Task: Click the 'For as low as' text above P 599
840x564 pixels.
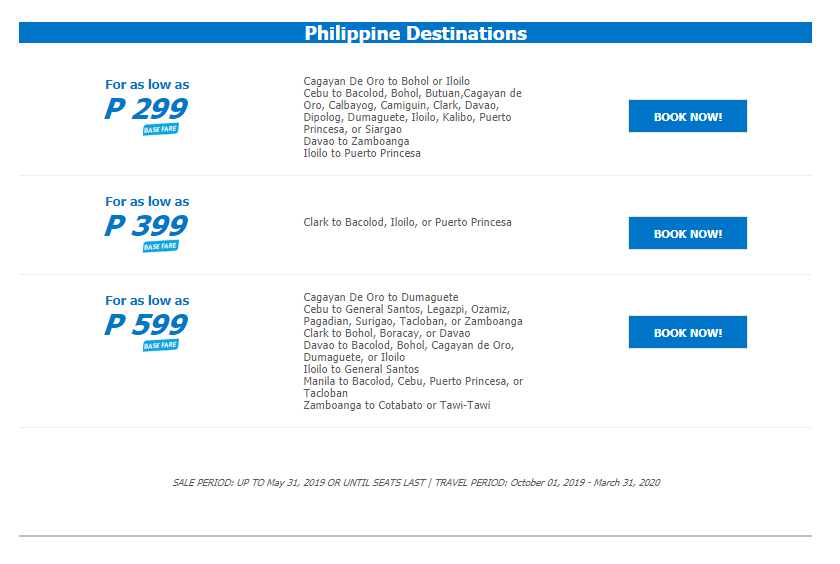Action: pyautogui.click(x=147, y=300)
